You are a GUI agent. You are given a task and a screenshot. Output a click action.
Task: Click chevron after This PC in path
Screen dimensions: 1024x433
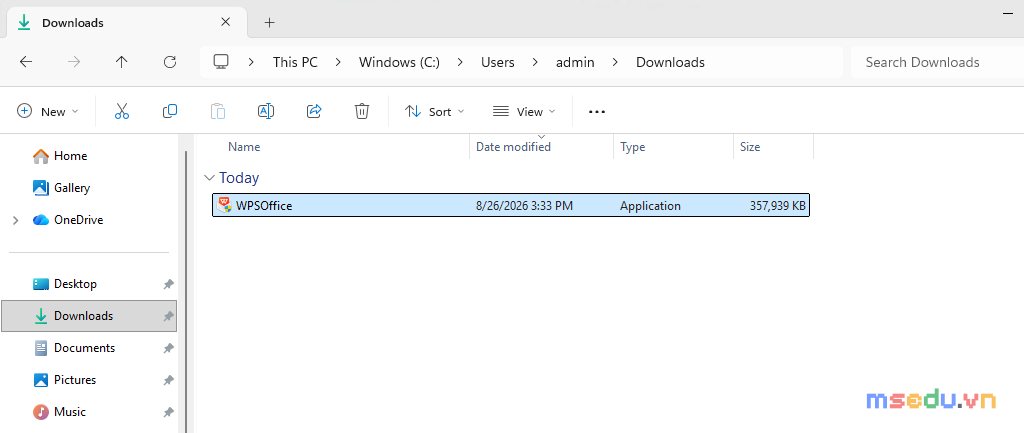(338, 62)
